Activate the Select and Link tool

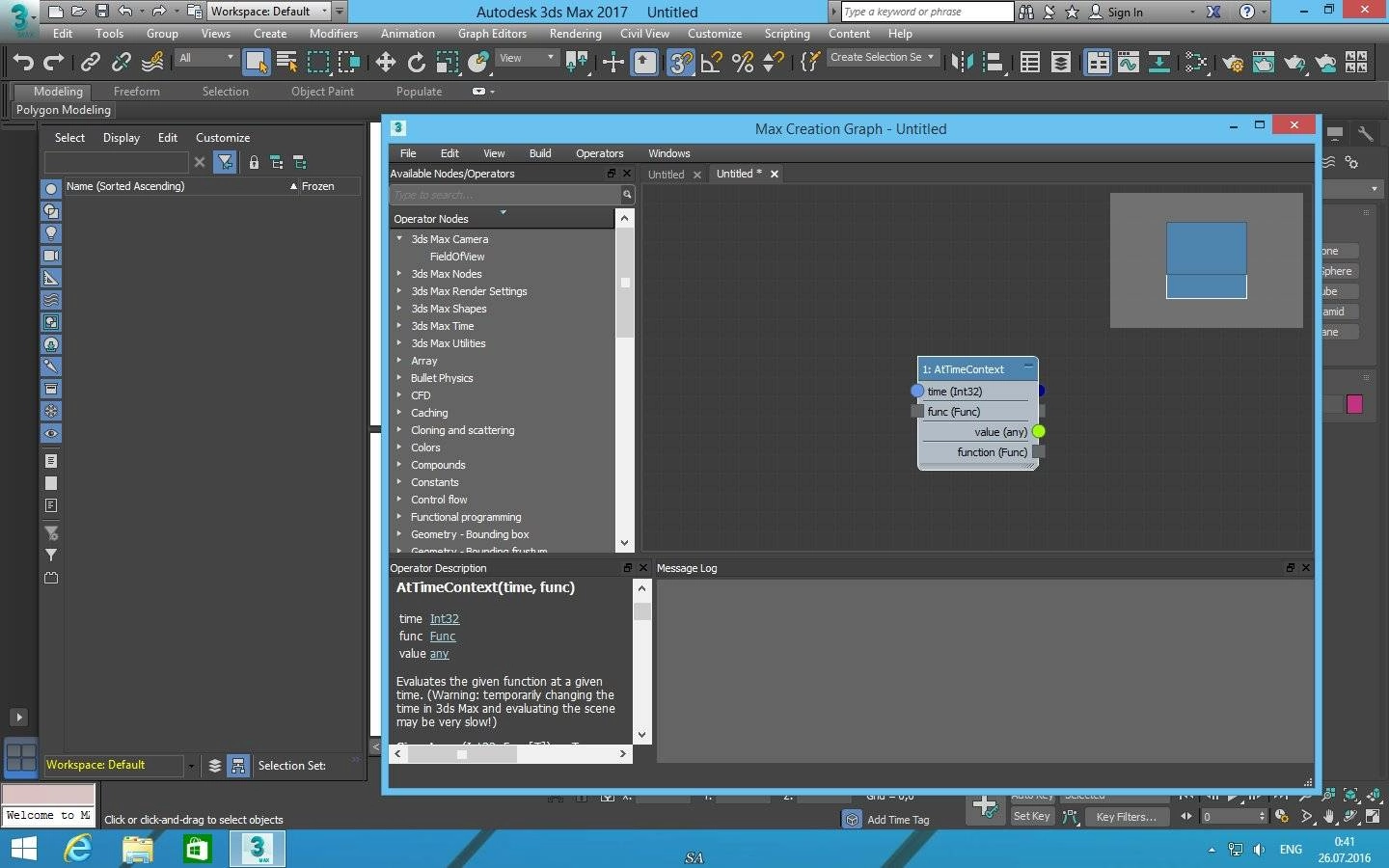91,63
